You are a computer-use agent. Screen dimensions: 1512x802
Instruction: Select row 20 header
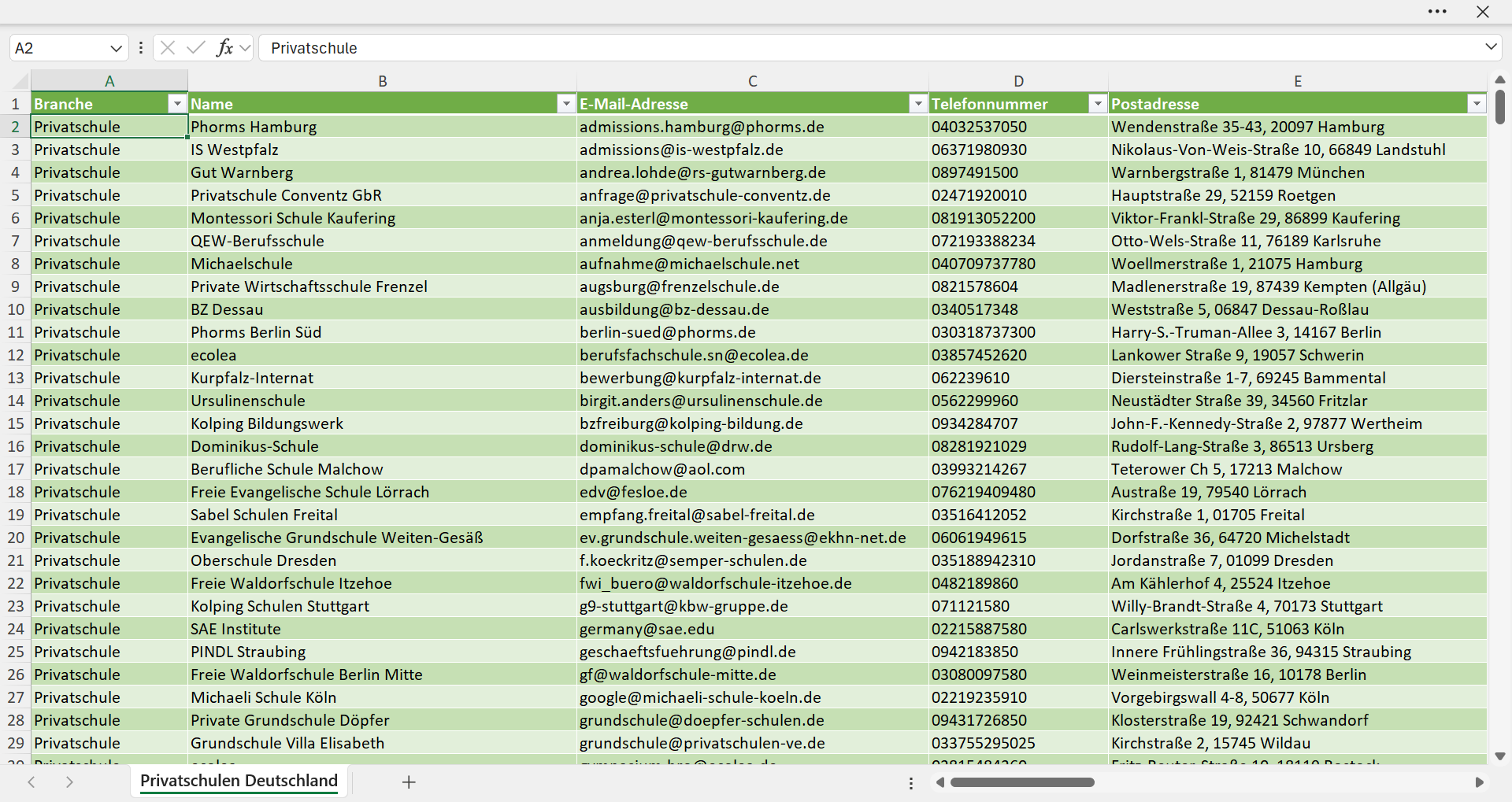click(x=16, y=538)
